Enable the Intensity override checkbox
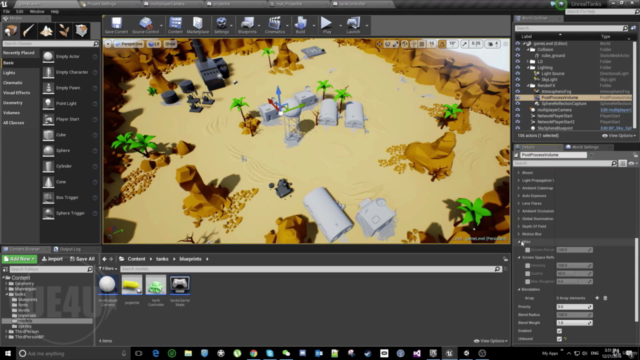This screenshot has height=360, width=640. coord(527,266)
